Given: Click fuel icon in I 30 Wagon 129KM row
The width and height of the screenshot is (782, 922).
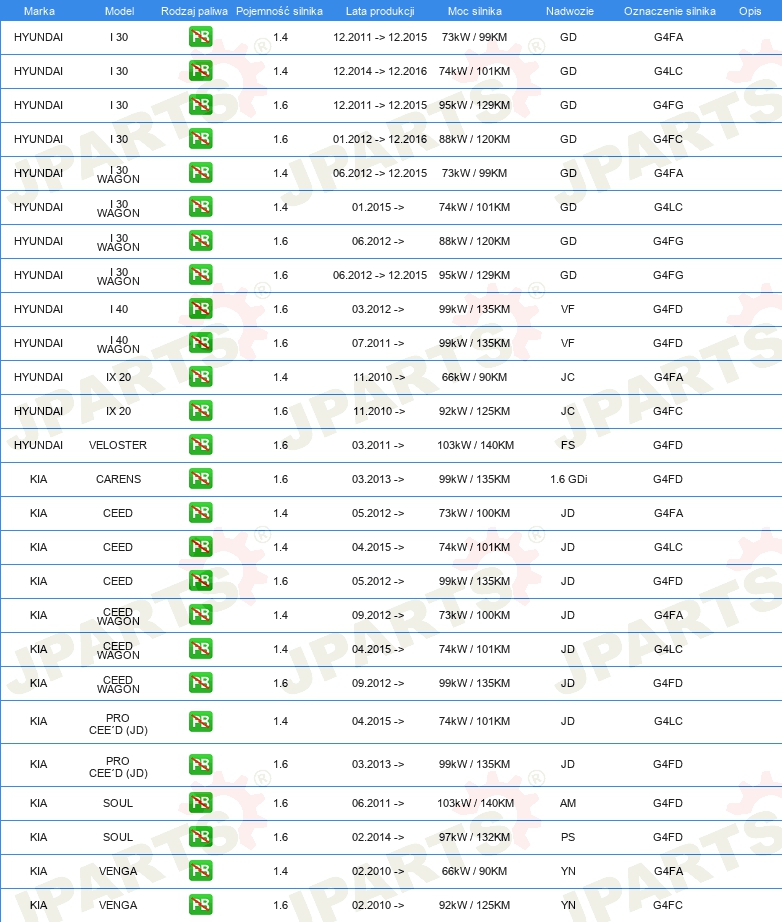Looking at the screenshot, I should [200, 275].
